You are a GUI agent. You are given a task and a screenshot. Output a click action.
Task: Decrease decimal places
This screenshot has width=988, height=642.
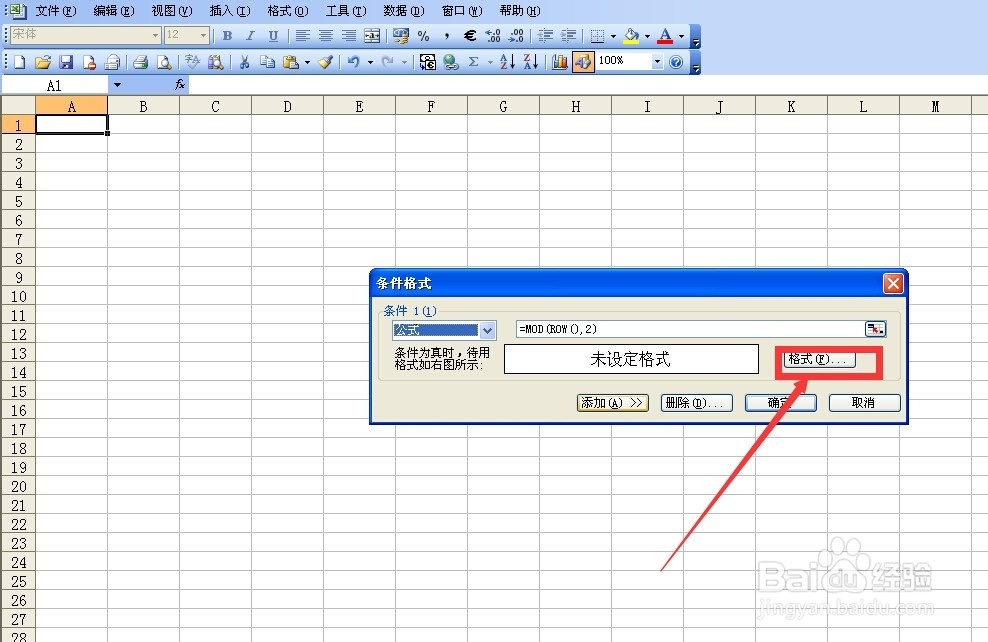[x=516, y=36]
